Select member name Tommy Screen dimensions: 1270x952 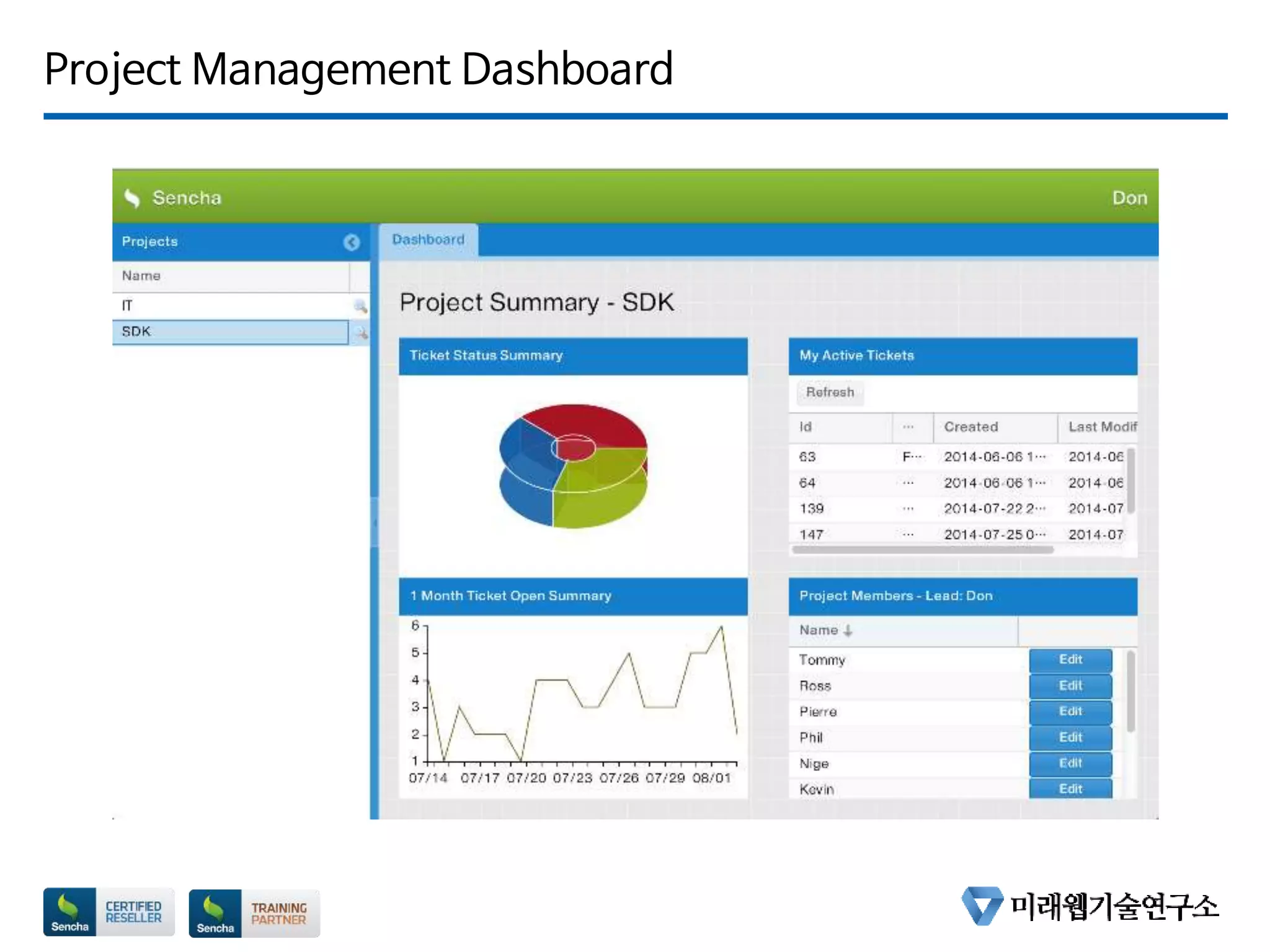[x=822, y=661]
